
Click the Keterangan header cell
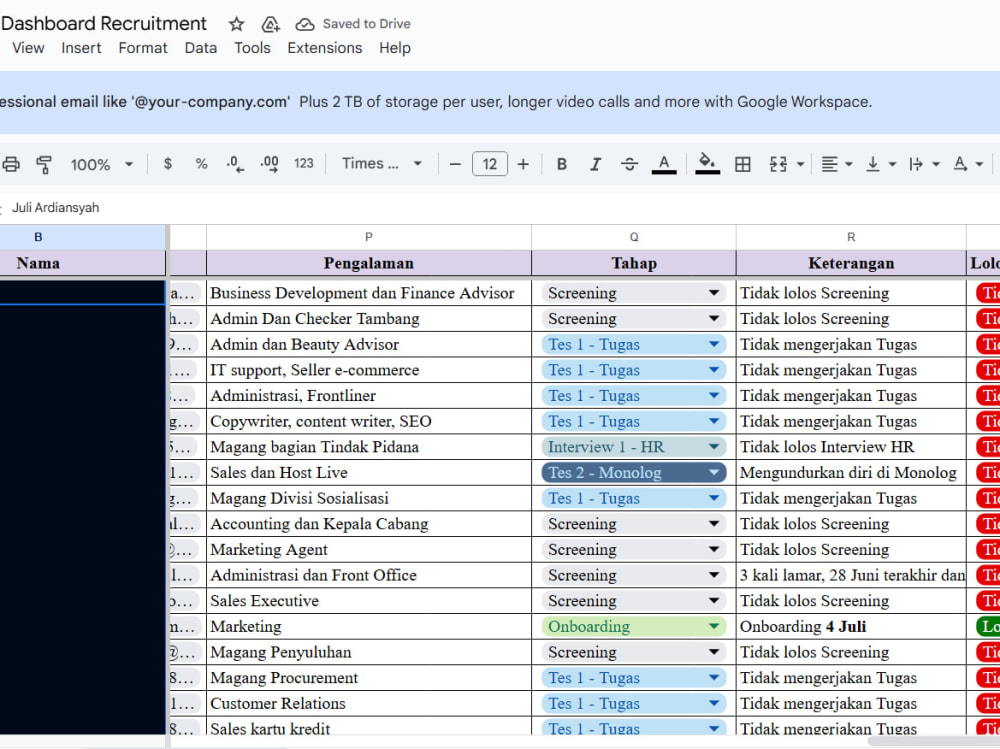[851, 263]
